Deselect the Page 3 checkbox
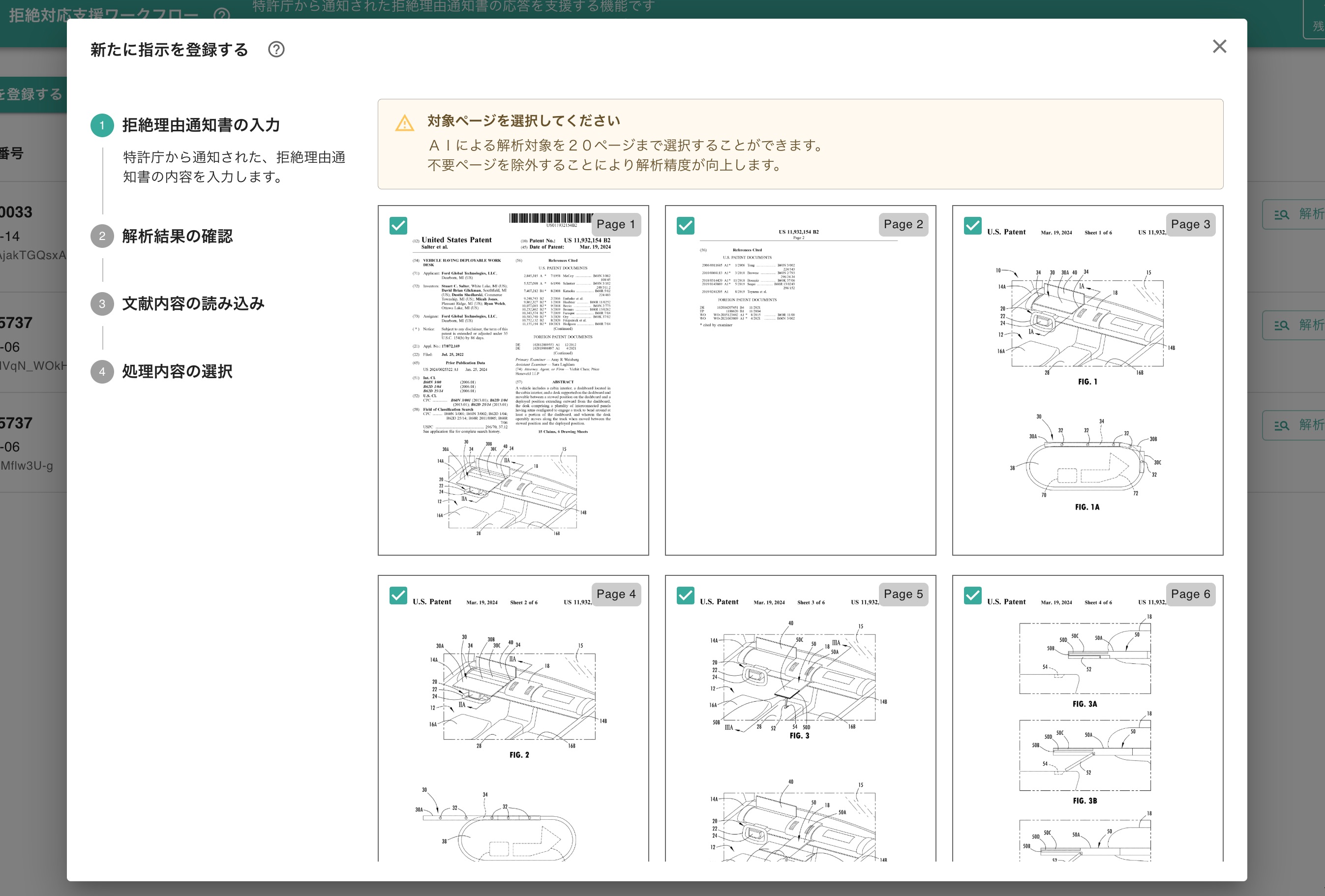Image resolution: width=1325 pixels, height=896 pixels. tap(973, 226)
